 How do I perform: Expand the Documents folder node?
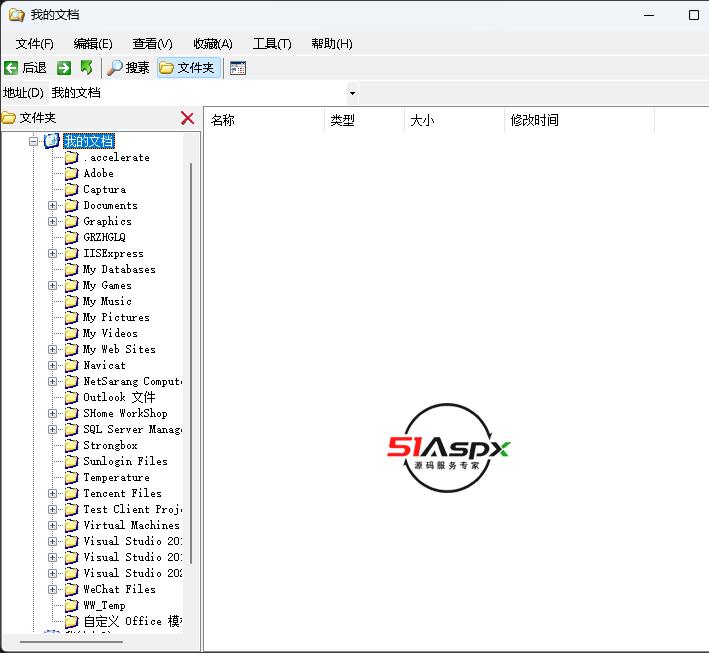[x=53, y=205]
